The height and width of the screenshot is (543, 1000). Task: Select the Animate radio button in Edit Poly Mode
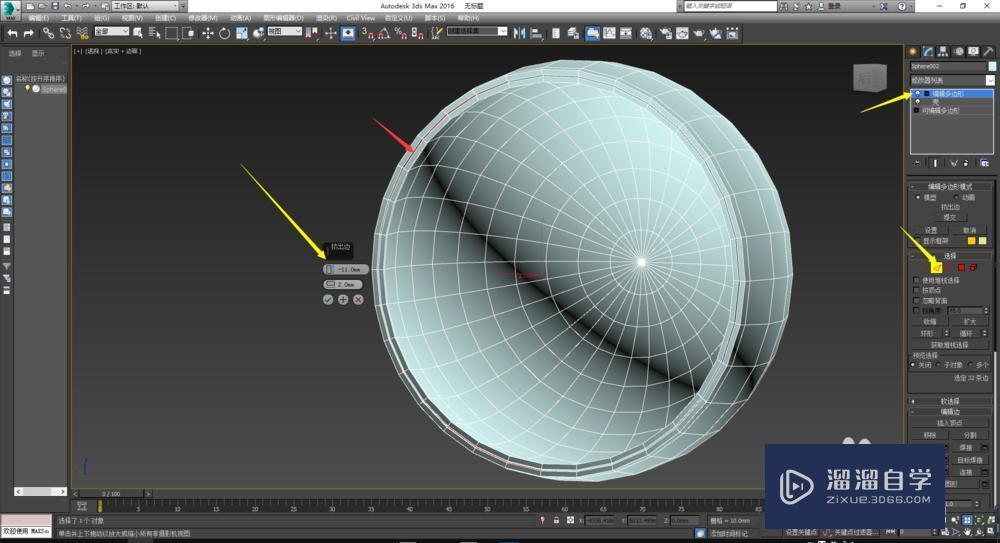956,197
